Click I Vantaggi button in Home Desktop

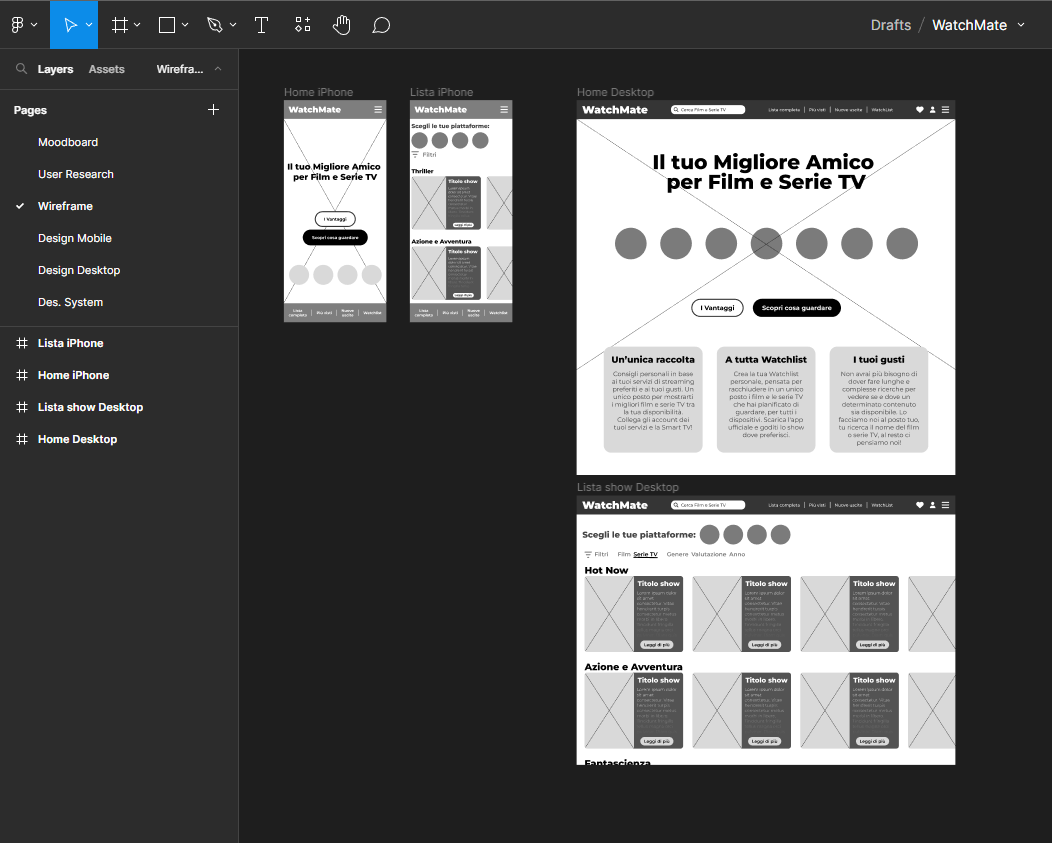click(x=717, y=307)
